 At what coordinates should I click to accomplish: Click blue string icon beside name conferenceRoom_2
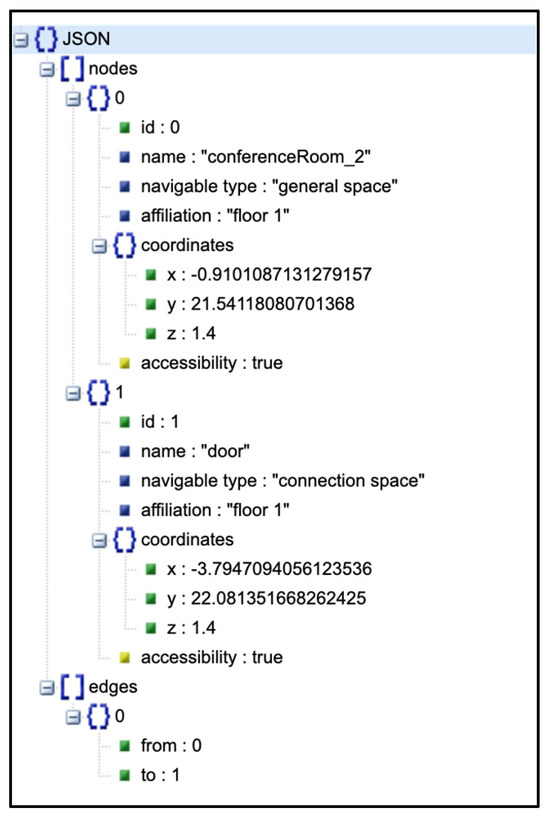125,157
